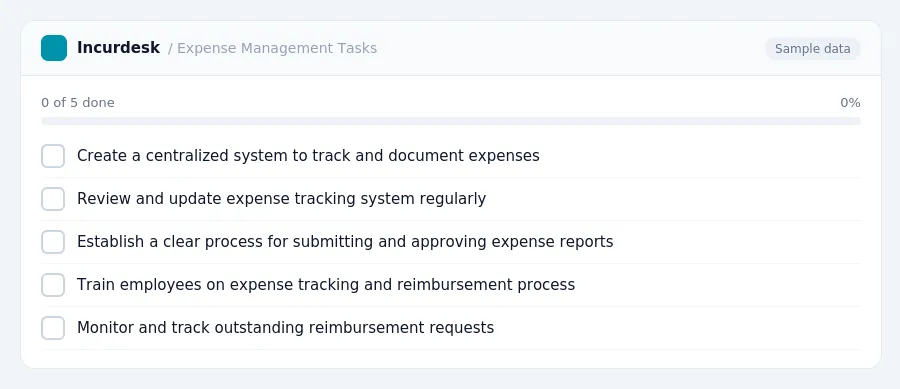
Task: Tick 'Review and update expense tracking' checkbox
Action: pyautogui.click(x=53, y=199)
